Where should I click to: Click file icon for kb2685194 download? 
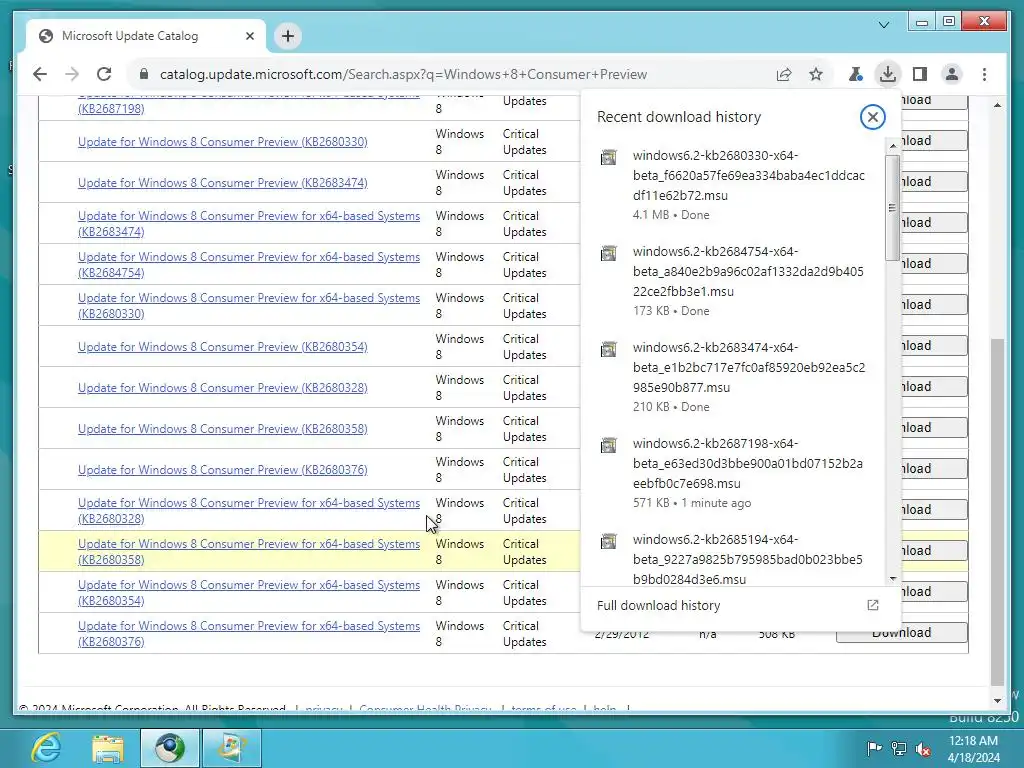(609, 541)
